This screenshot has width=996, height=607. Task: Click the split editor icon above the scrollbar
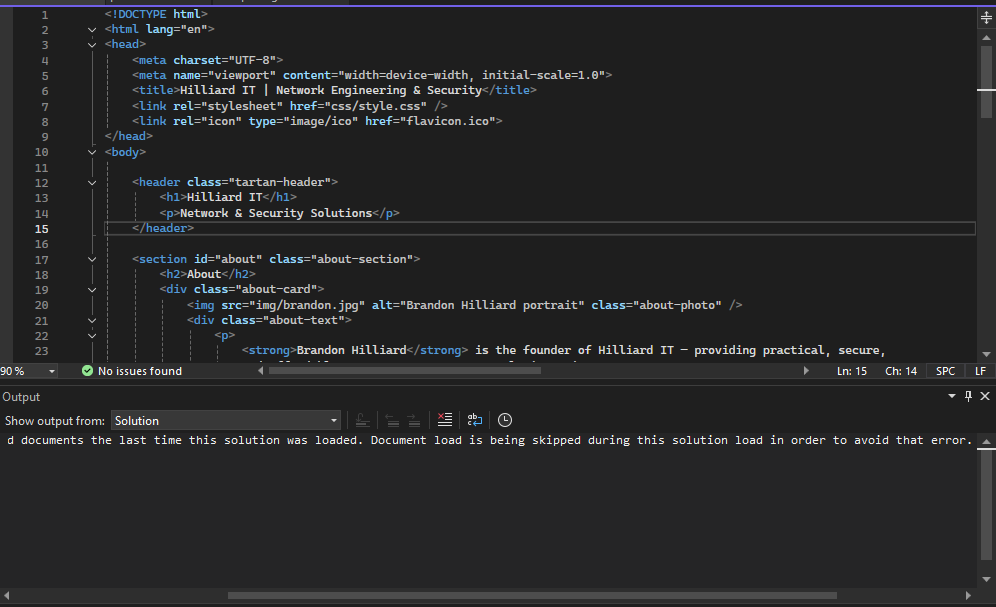(x=985, y=16)
